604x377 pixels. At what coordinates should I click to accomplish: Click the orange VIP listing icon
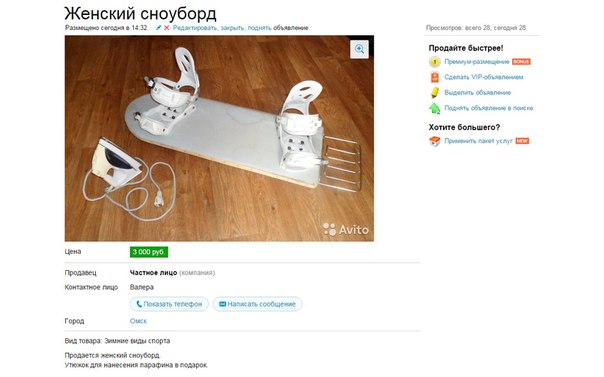pyautogui.click(x=435, y=77)
